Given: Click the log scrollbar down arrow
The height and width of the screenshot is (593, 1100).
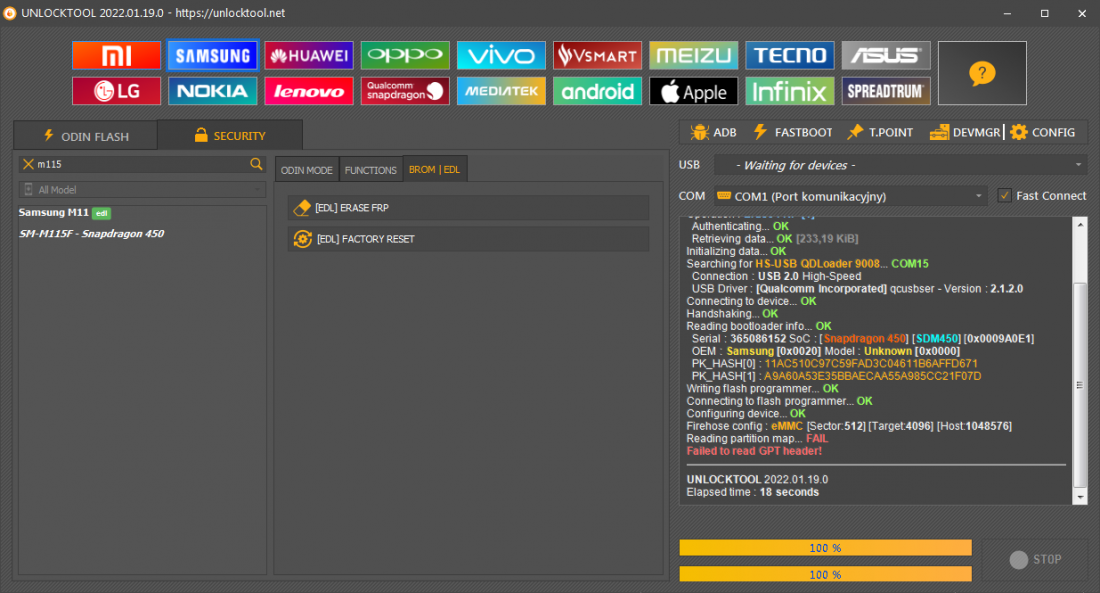Looking at the screenshot, I should click(x=1080, y=497).
